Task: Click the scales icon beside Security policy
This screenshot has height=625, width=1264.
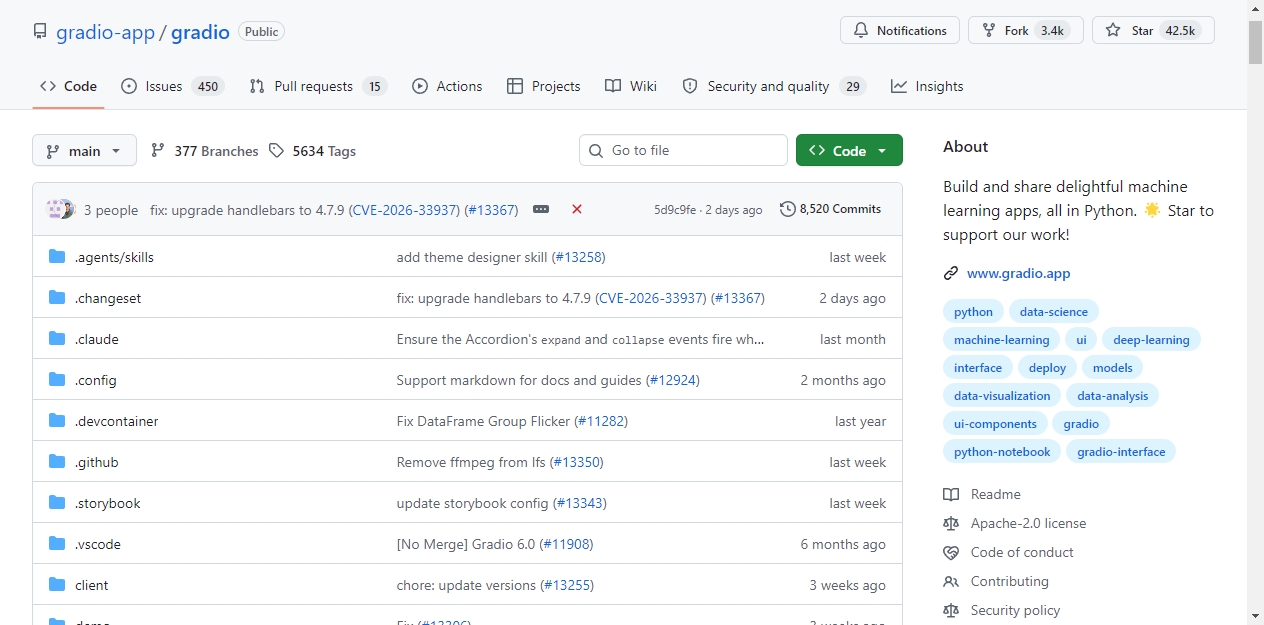Action: [951, 610]
